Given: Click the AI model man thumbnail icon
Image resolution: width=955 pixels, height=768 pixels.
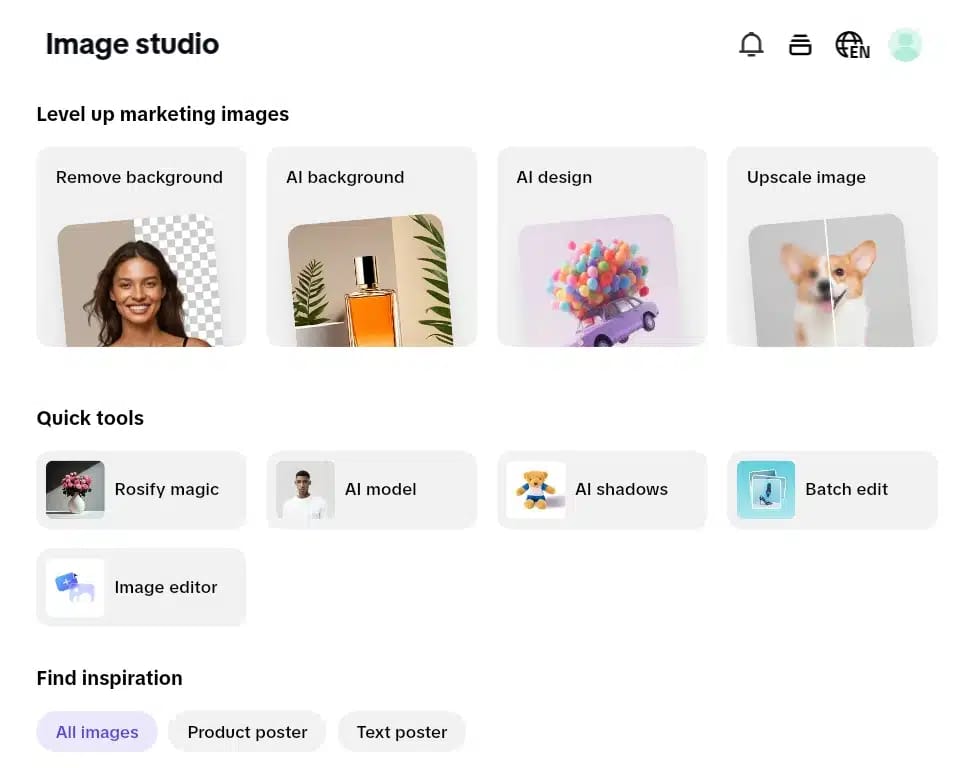Looking at the screenshot, I should [305, 490].
